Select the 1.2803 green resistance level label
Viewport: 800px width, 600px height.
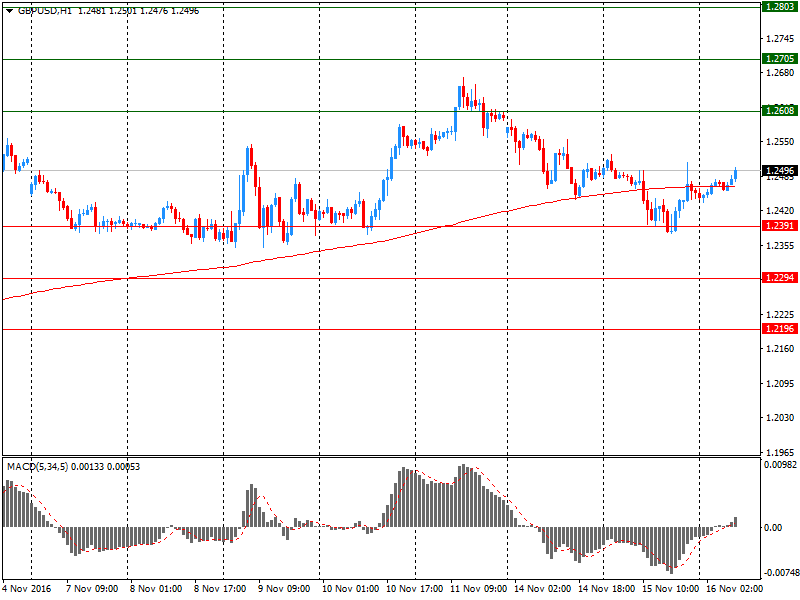[780, 7]
